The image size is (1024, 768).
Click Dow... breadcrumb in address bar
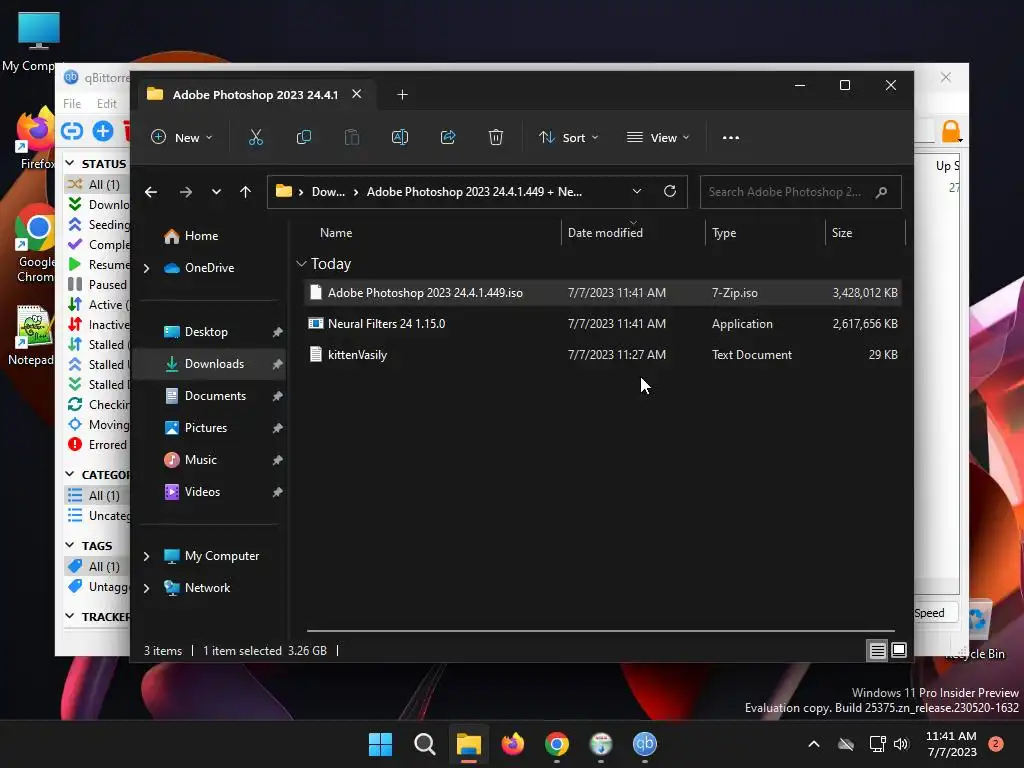pos(328,192)
